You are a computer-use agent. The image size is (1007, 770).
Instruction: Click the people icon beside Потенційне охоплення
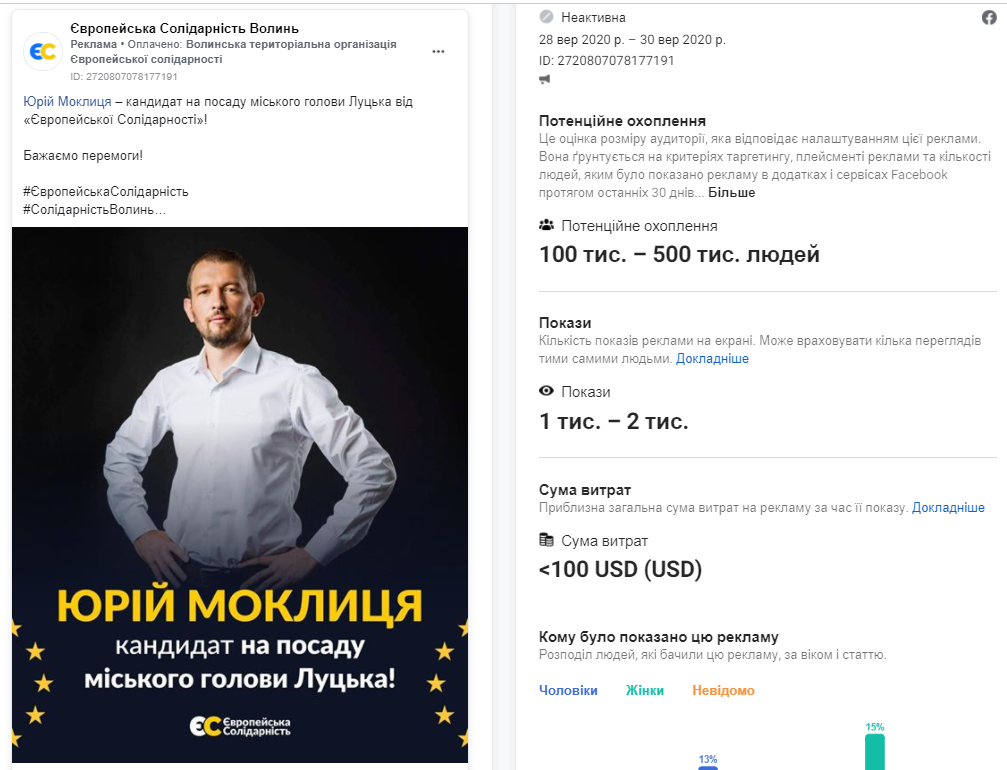546,225
